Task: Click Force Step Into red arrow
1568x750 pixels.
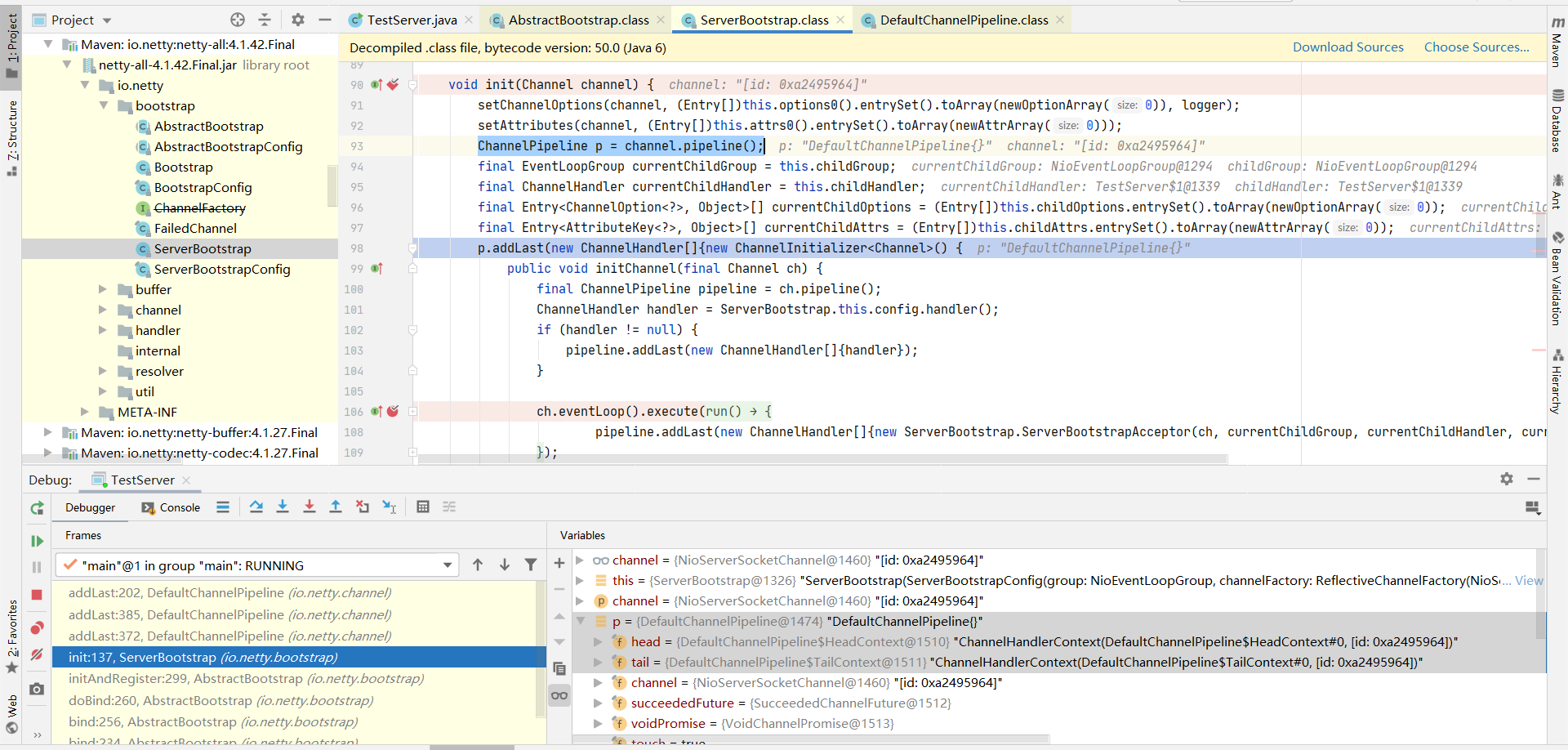Action: coord(310,507)
